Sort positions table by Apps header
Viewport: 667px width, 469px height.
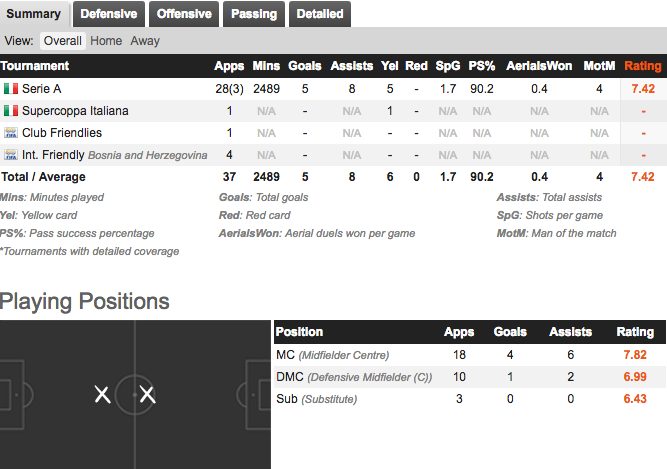point(459,332)
